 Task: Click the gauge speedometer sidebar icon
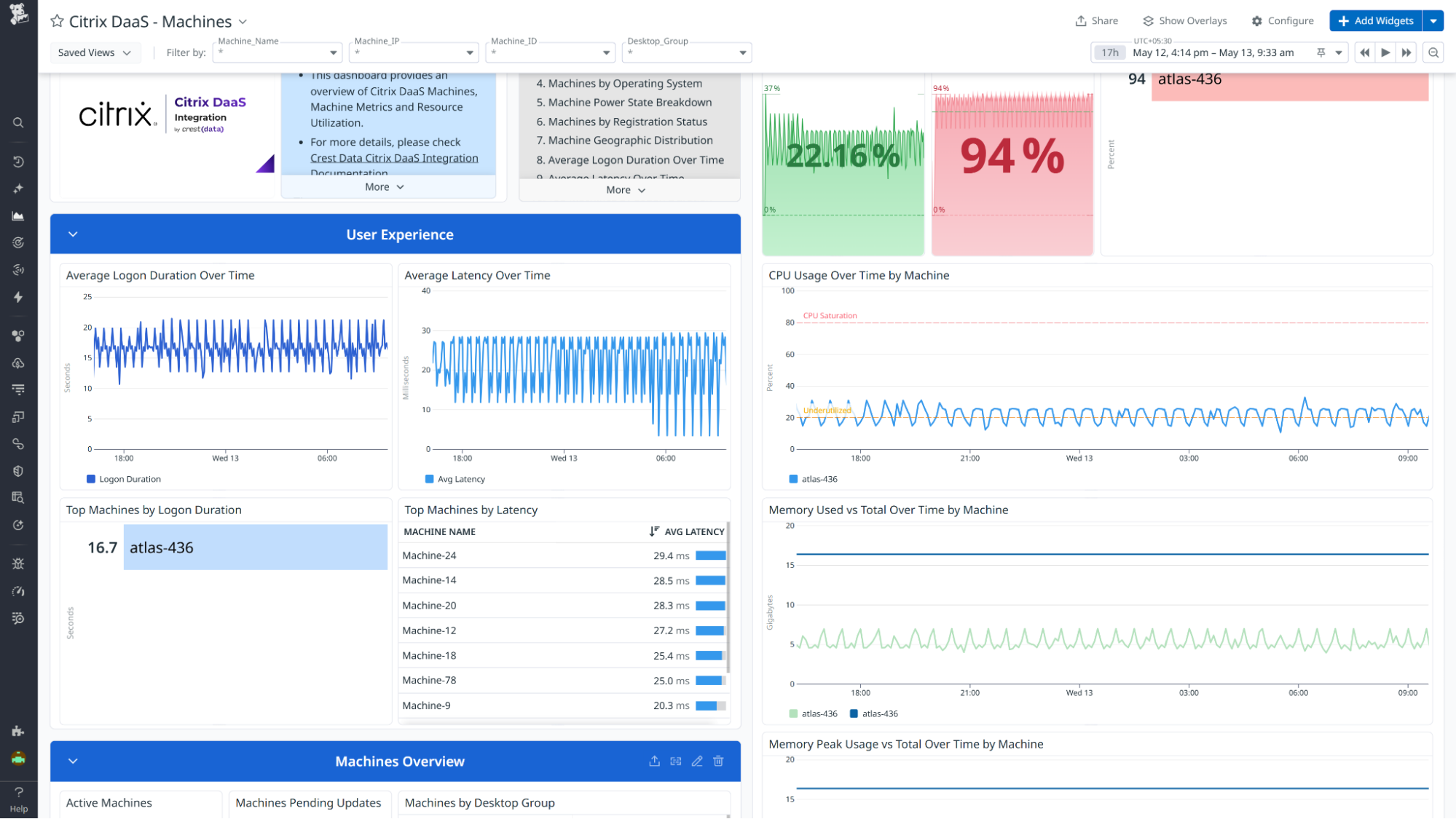[18, 591]
